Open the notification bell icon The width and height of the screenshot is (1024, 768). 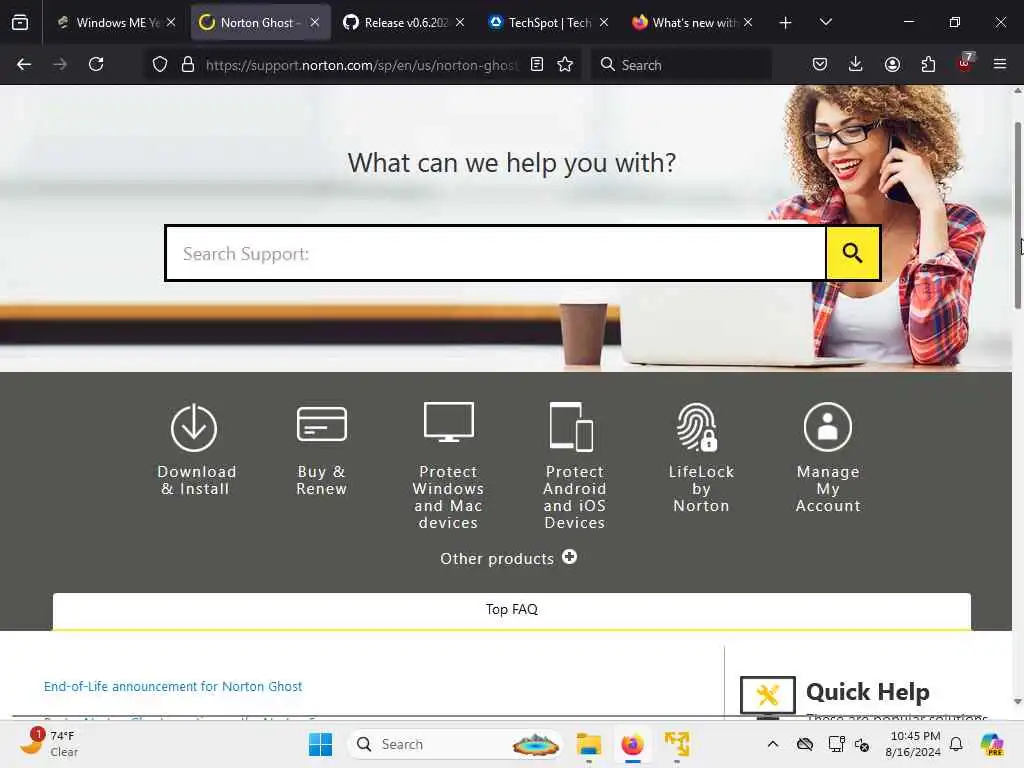point(956,744)
